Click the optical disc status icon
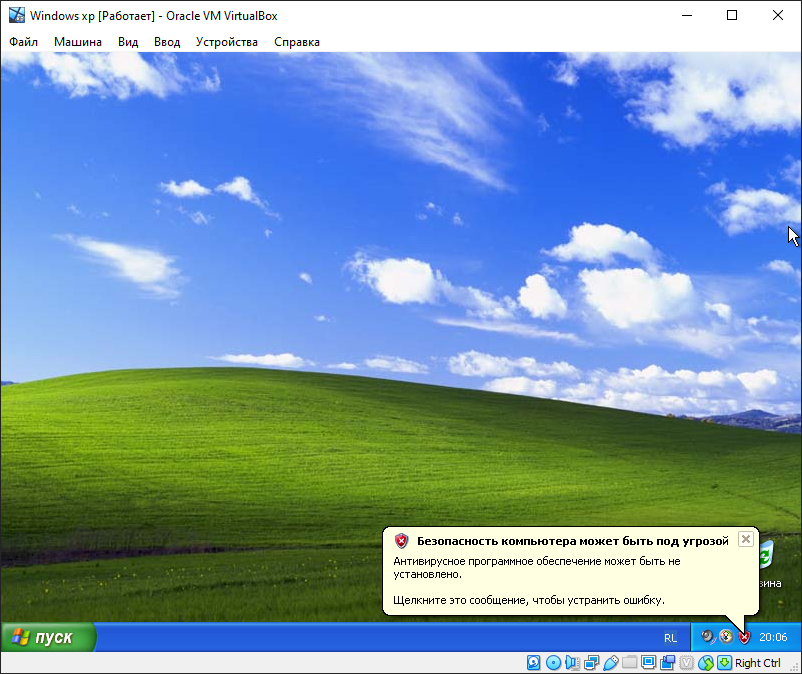The width and height of the screenshot is (802, 674). [x=553, y=663]
